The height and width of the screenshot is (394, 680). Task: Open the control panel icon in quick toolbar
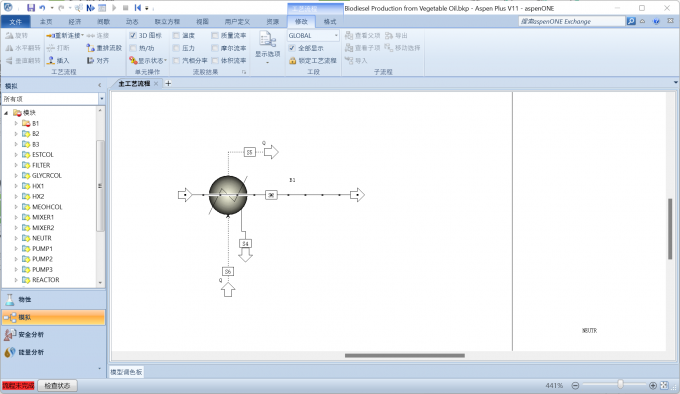[102, 8]
